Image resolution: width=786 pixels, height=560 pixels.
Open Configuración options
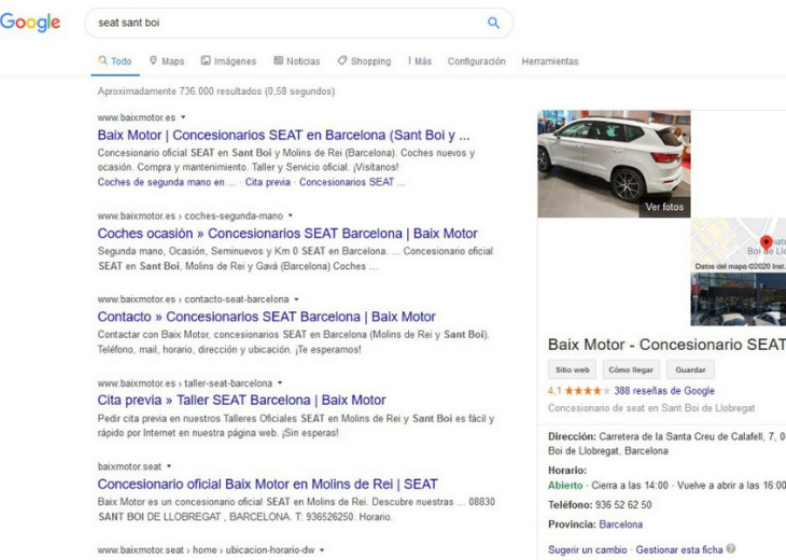[476, 61]
